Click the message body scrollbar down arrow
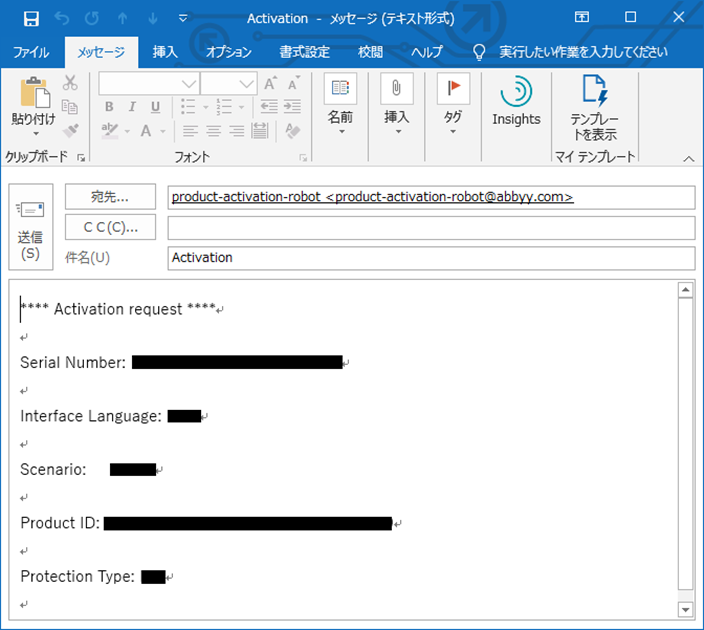Viewport: 704px width, 630px height. coord(685,610)
